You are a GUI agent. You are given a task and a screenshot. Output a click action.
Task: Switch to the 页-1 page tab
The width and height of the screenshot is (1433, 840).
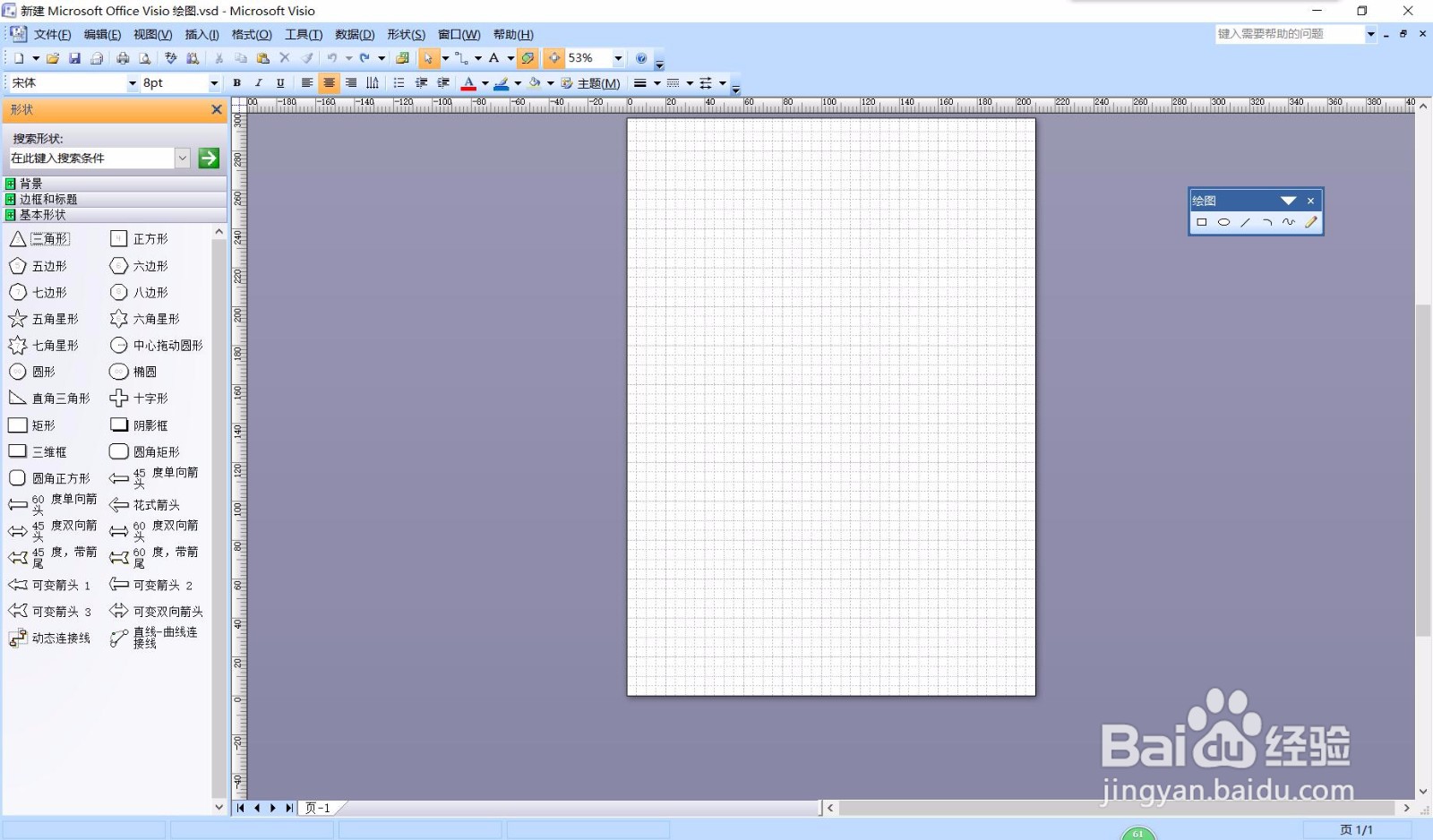[x=318, y=808]
